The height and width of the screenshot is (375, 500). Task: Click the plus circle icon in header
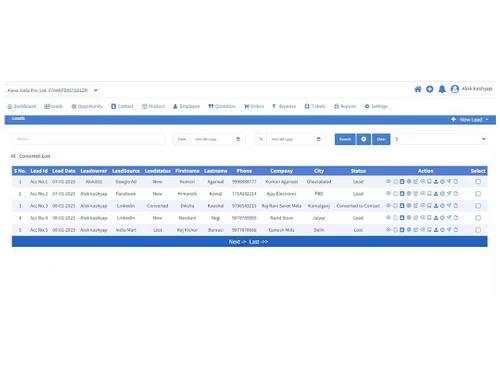430,89
